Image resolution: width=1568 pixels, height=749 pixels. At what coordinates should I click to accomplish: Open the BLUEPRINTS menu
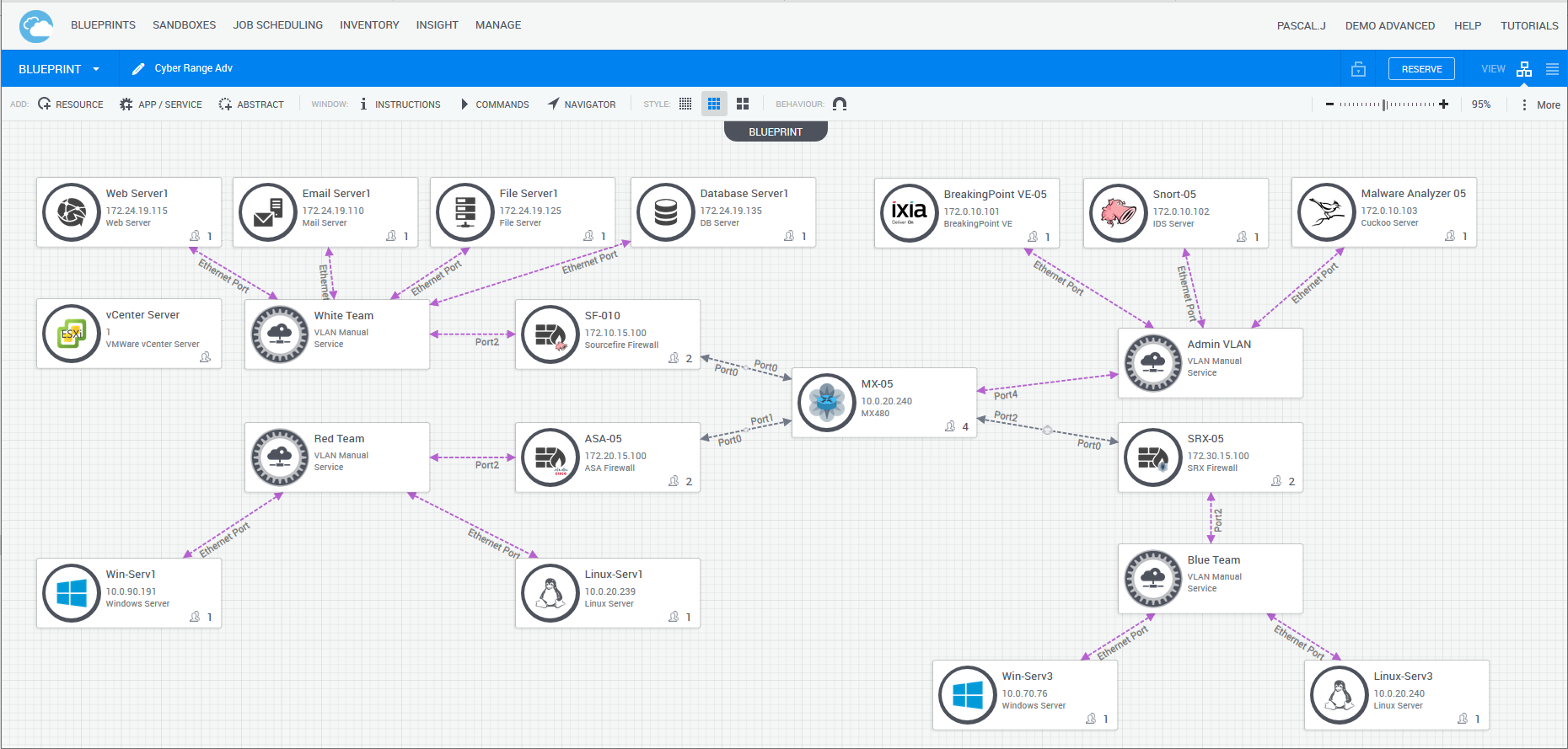pyautogui.click(x=103, y=25)
